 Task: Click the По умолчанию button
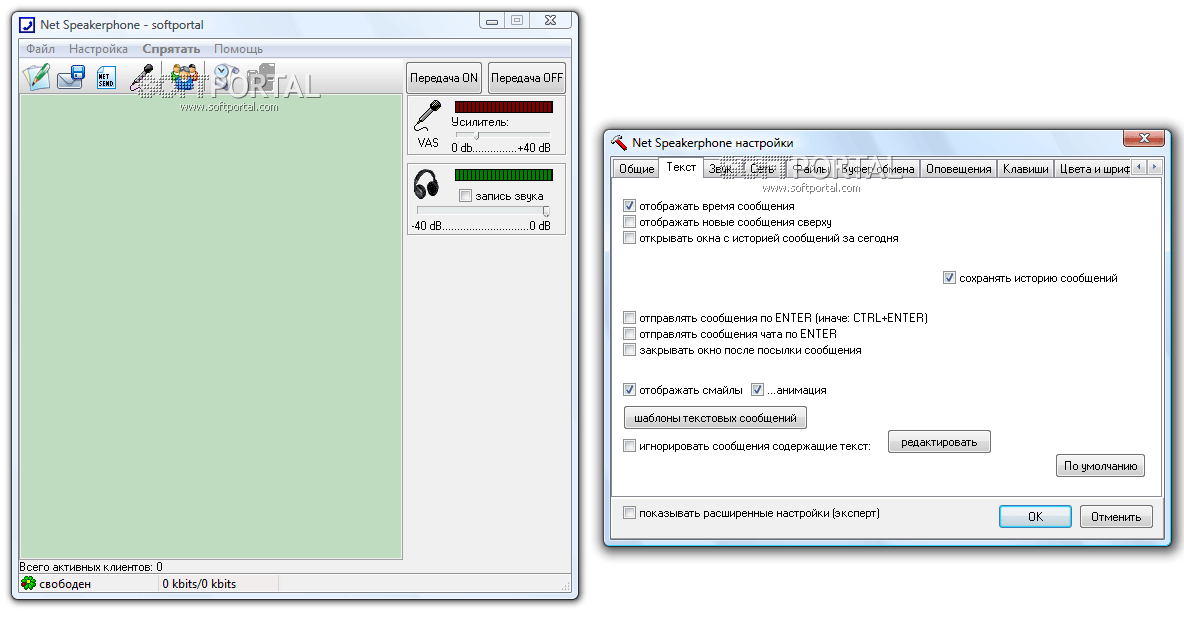pyautogui.click(x=1100, y=466)
